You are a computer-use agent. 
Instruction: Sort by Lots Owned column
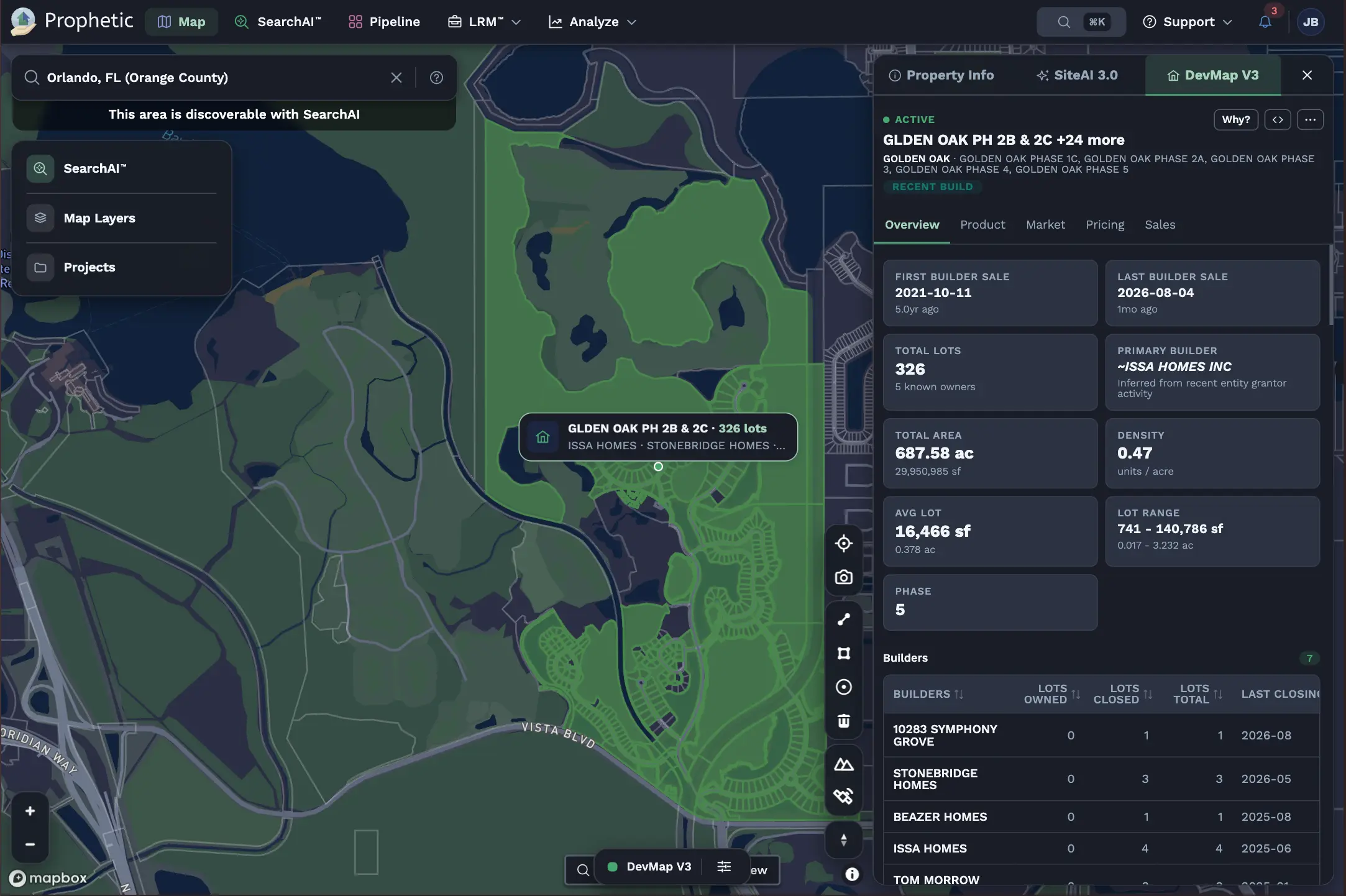tap(1052, 694)
